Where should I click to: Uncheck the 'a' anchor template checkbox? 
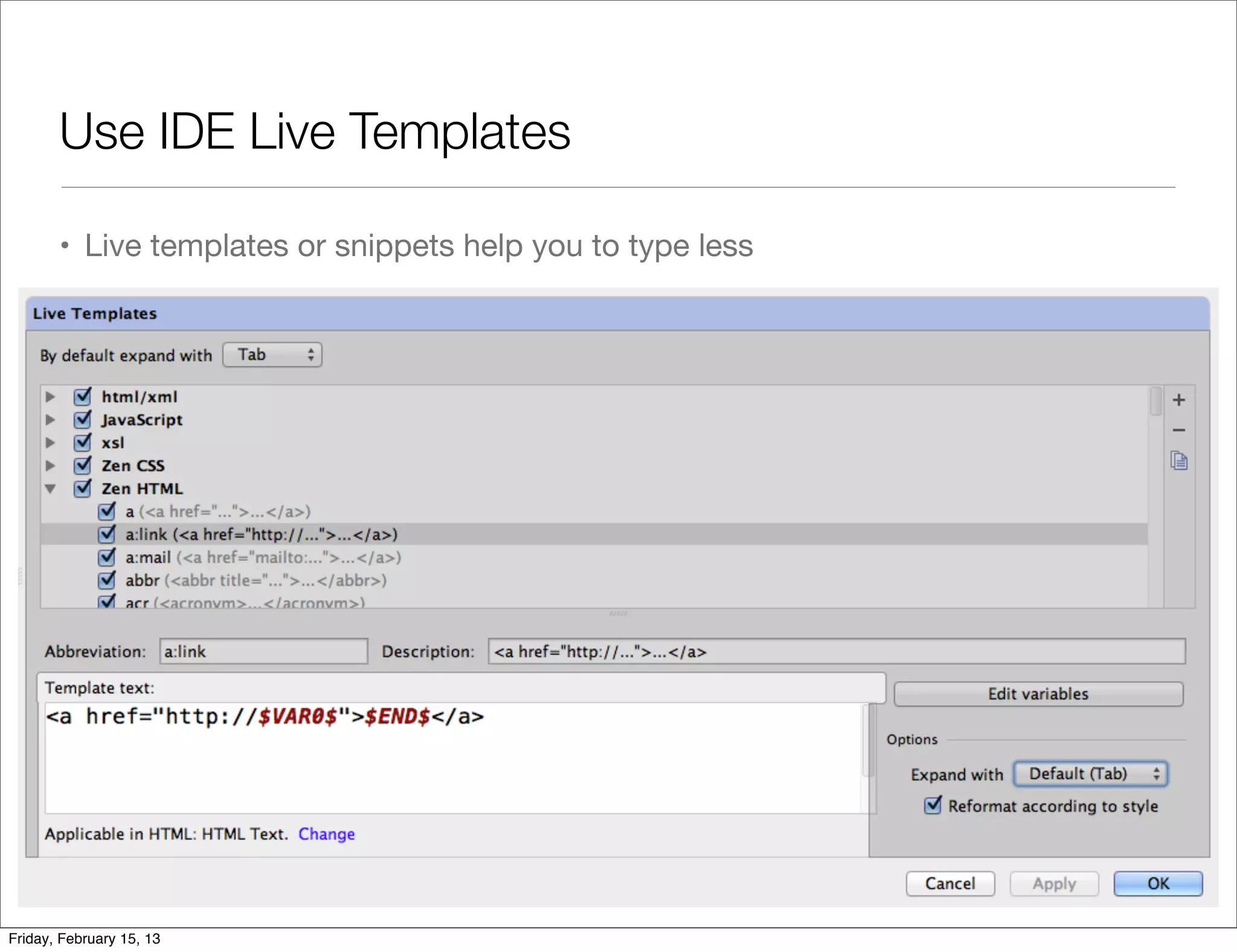tap(107, 512)
